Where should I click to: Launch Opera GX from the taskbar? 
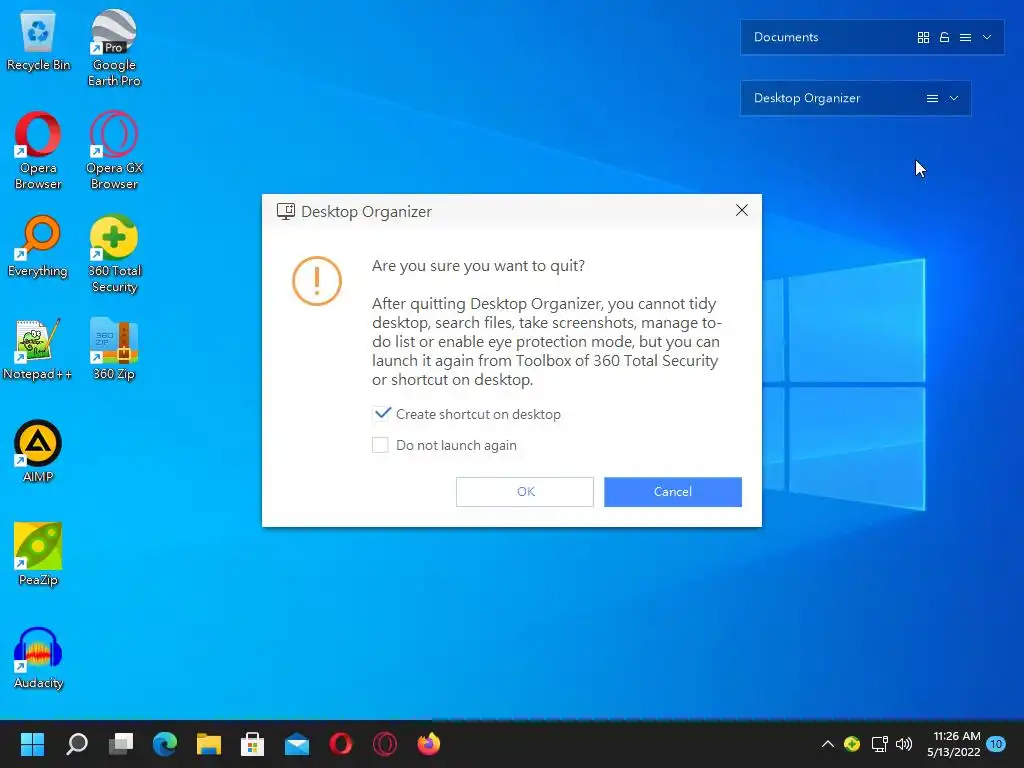385,744
